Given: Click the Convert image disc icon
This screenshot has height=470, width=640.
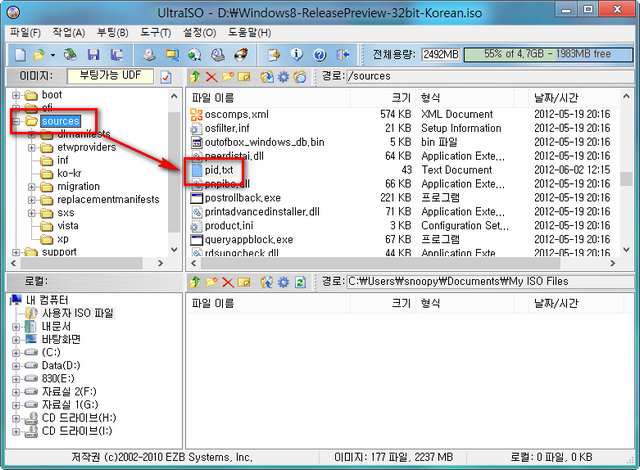Looking at the screenshot, I should 195,55.
